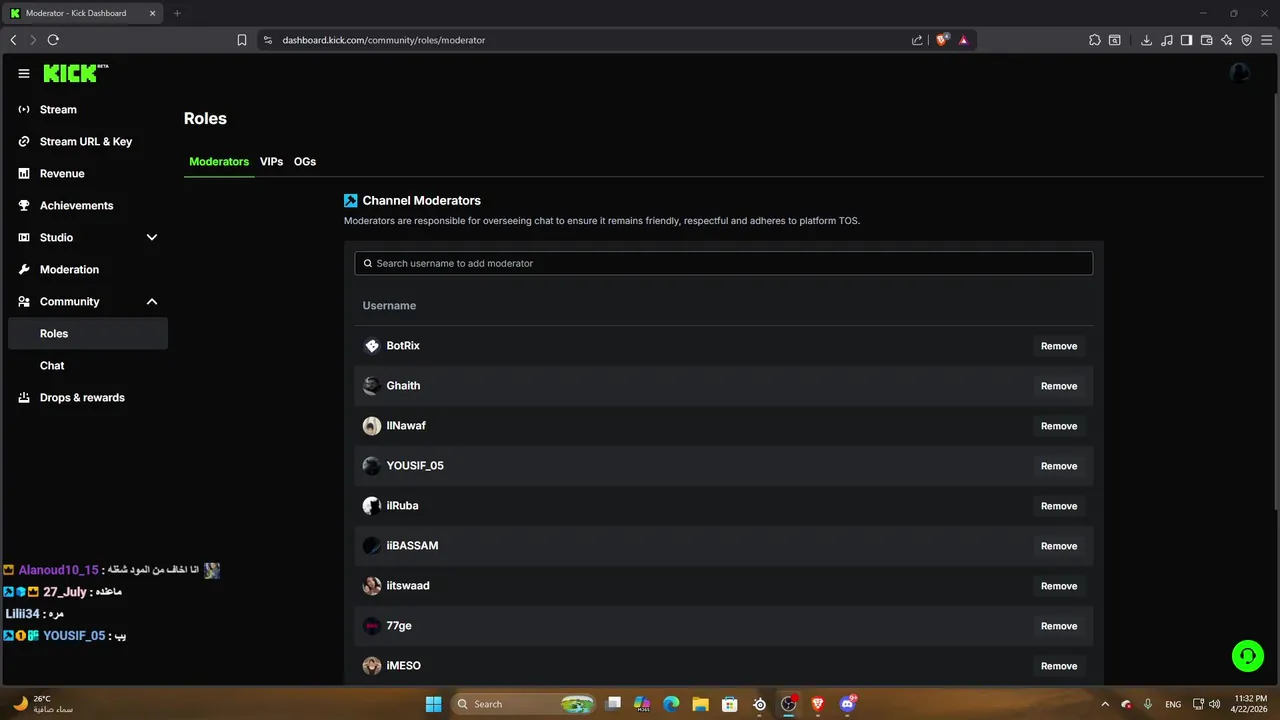The width and height of the screenshot is (1280, 720).
Task: Click YOUSIF_05 in the chat overlay
Action: (74, 636)
